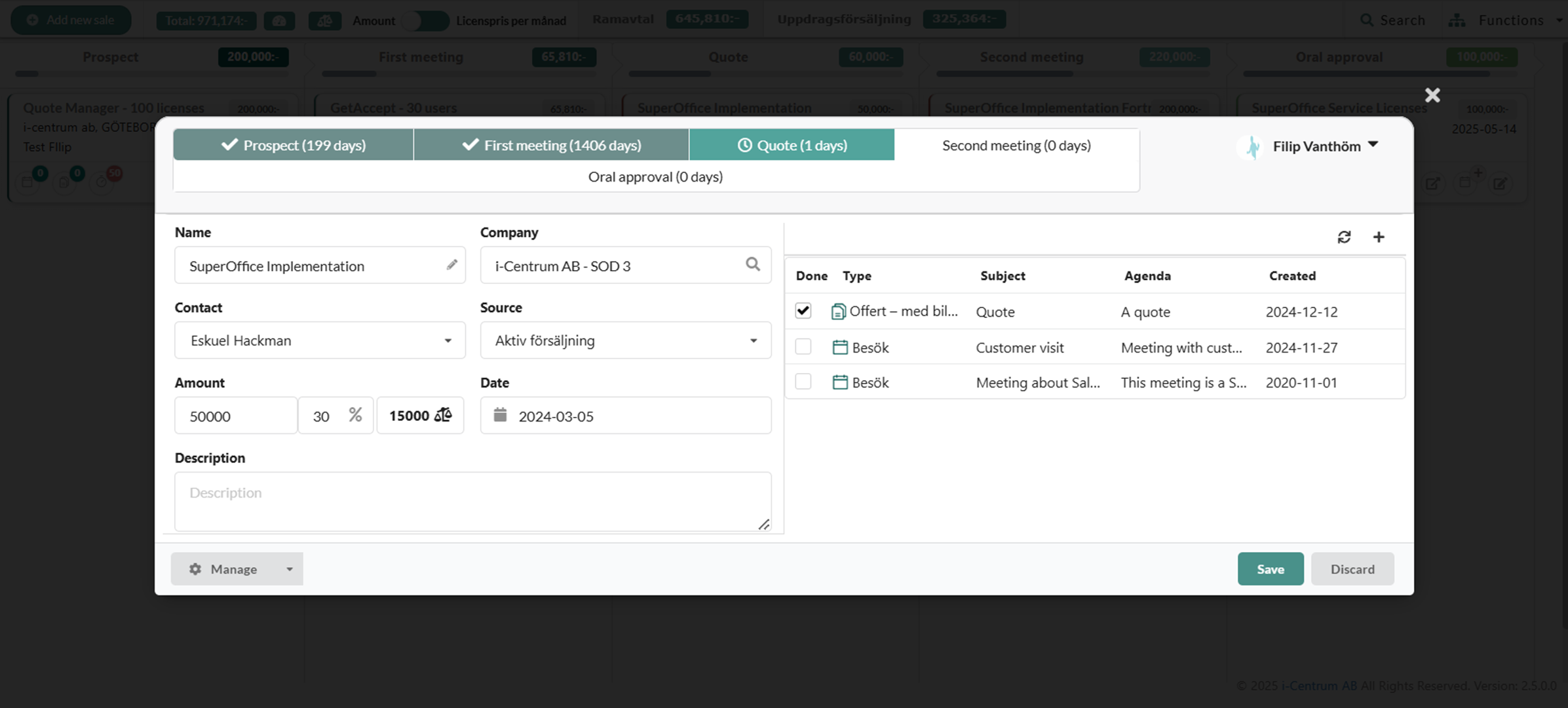Open the Contact dropdown with Eskuel Hackman

[x=320, y=340]
